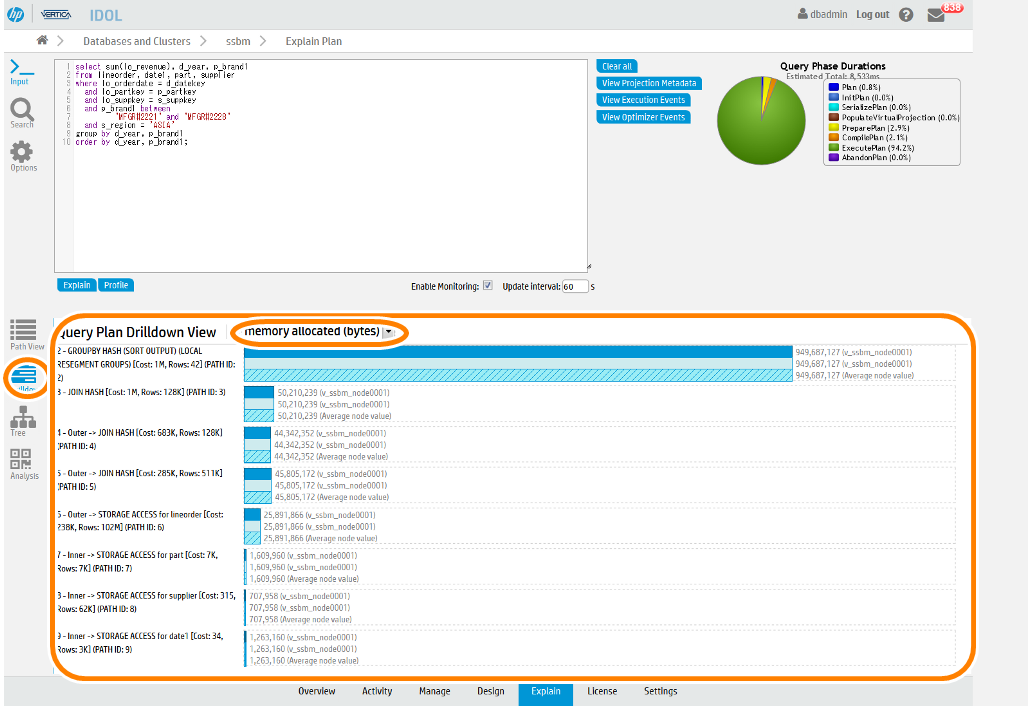Click the ExecutePlan green legend swatch
Screen dimensions: 1028x706
[833, 147]
